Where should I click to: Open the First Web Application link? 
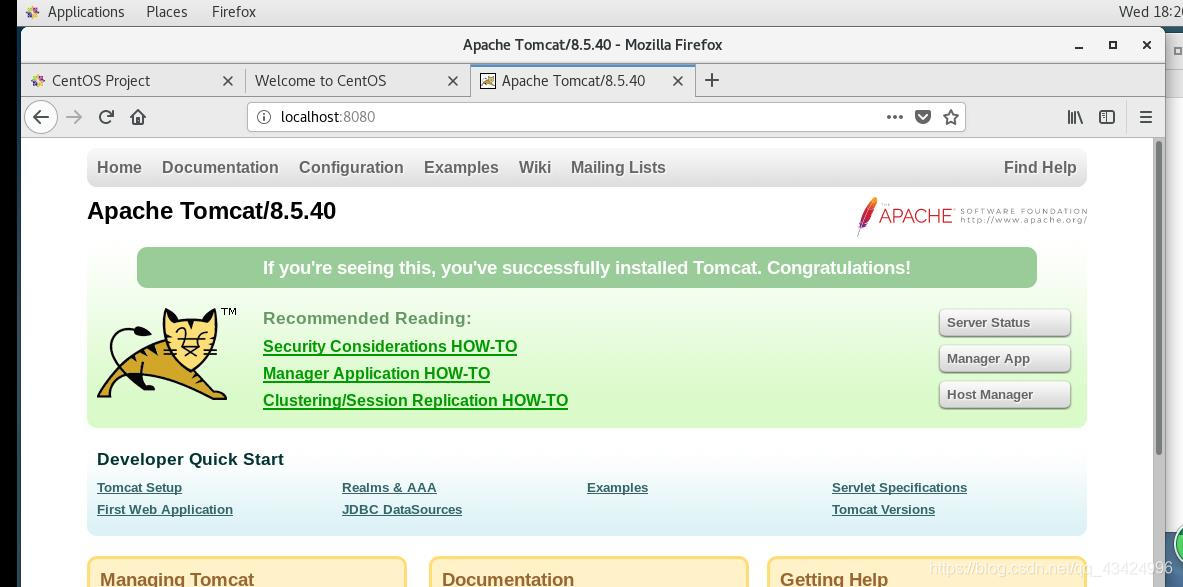(x=164, y=509)
